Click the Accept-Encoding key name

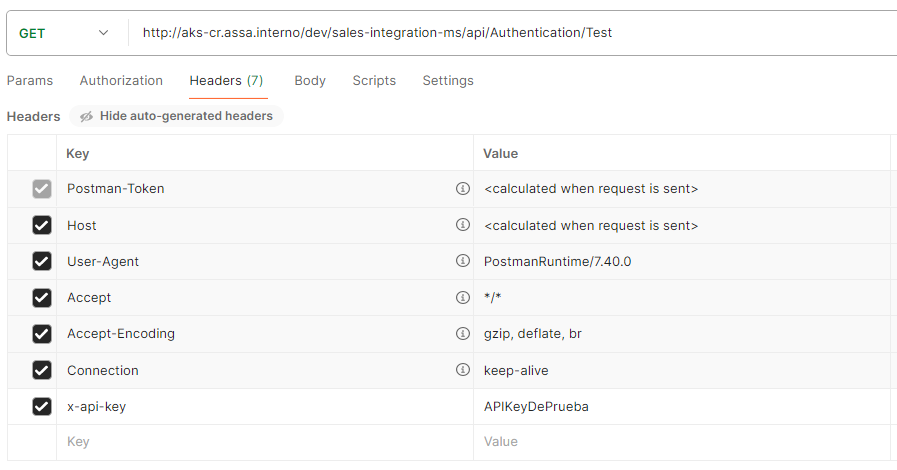pyautogui.click(x=121, y=334)
